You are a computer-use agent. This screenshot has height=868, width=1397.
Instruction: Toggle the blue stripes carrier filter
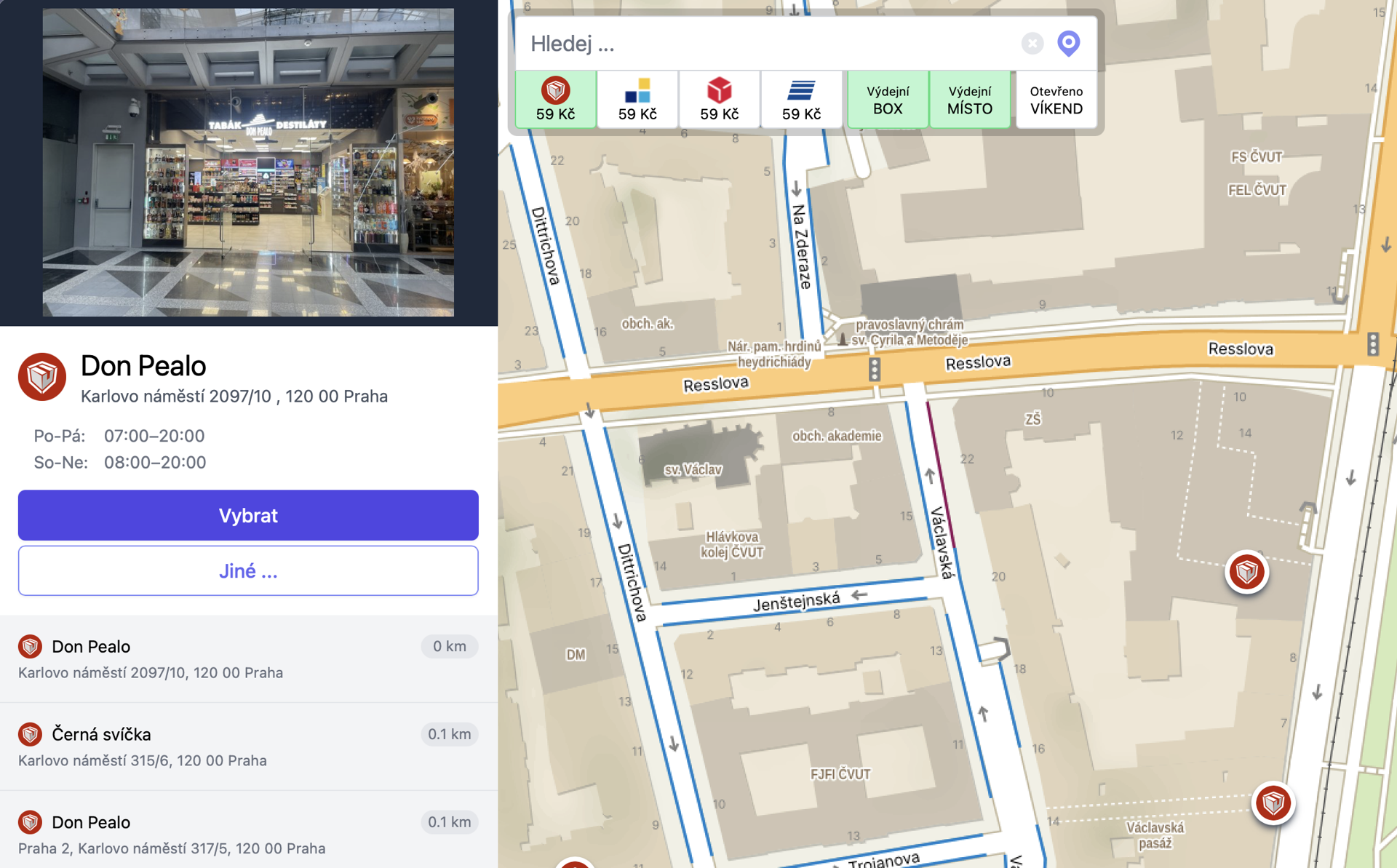pyautogui.click(x=801, y=99)
